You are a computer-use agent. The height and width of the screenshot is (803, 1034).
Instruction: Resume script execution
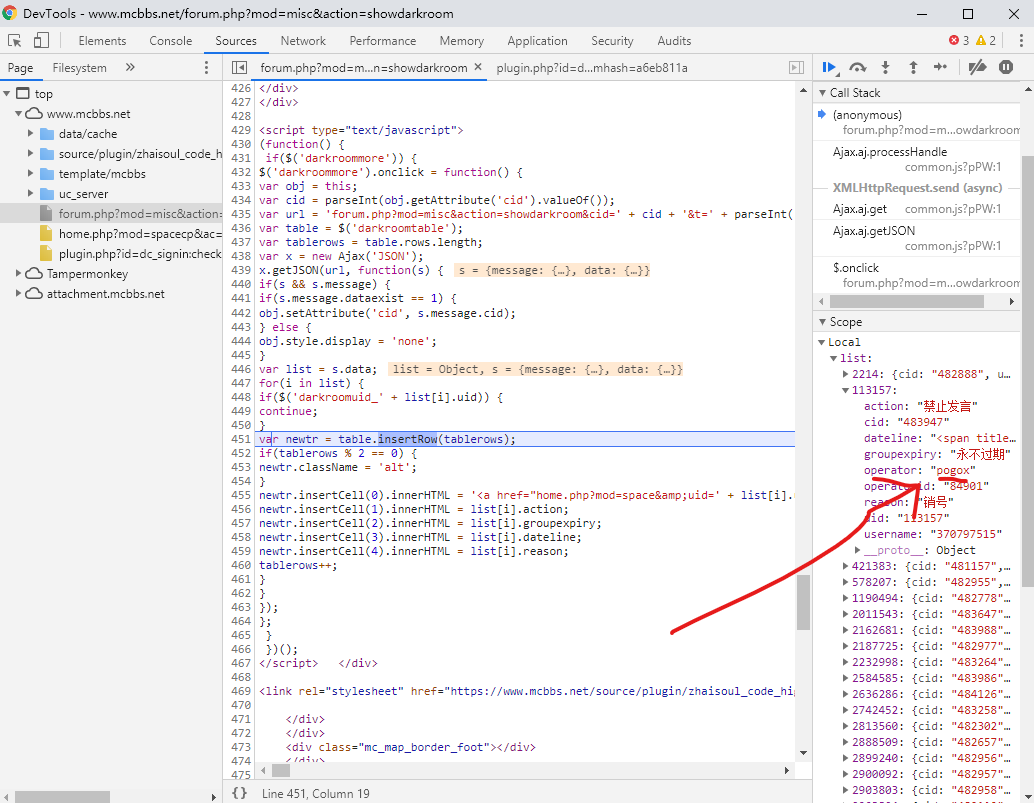coord(829,67)
